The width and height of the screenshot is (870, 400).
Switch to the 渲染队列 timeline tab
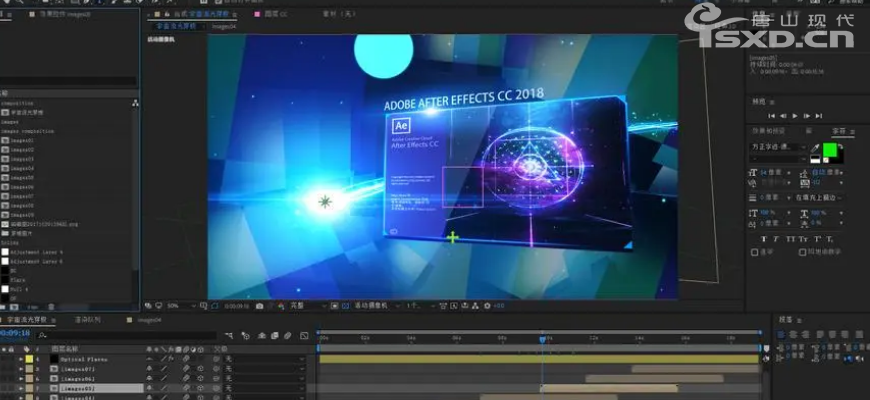click(x=88, y=320)
